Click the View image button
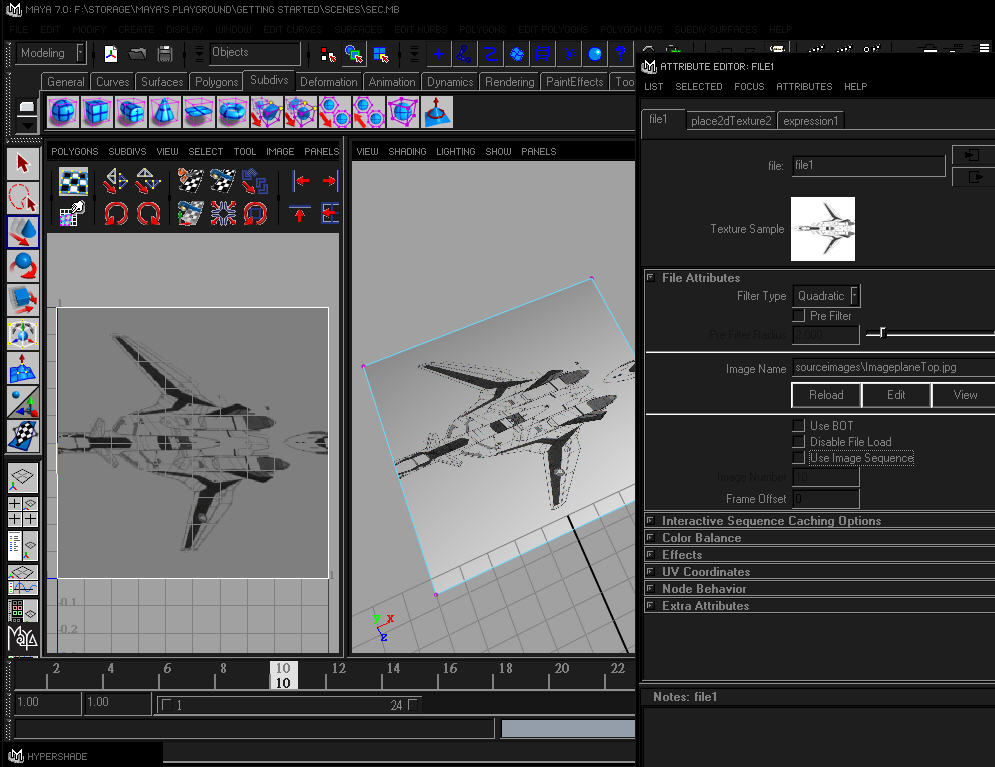 pyautogui.click(x=965, y=395)
